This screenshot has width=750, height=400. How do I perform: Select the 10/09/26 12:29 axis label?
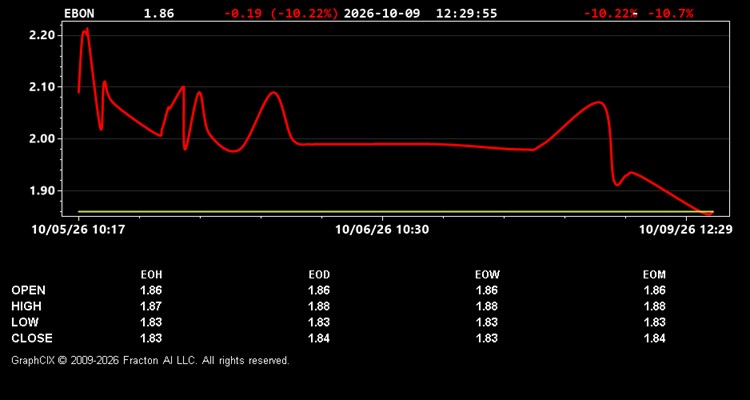[686, 230]
